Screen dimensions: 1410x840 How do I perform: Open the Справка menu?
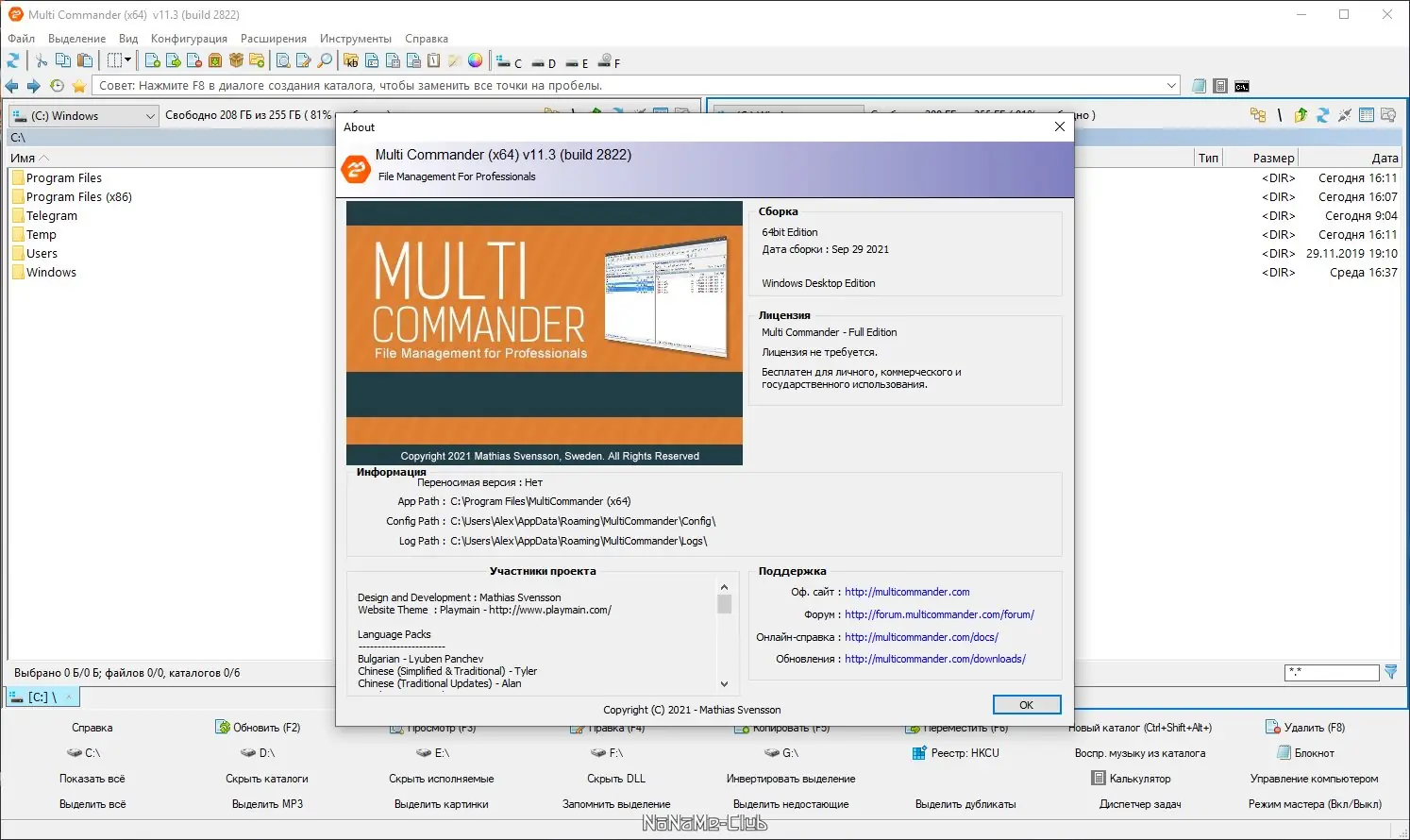point(427,39)
